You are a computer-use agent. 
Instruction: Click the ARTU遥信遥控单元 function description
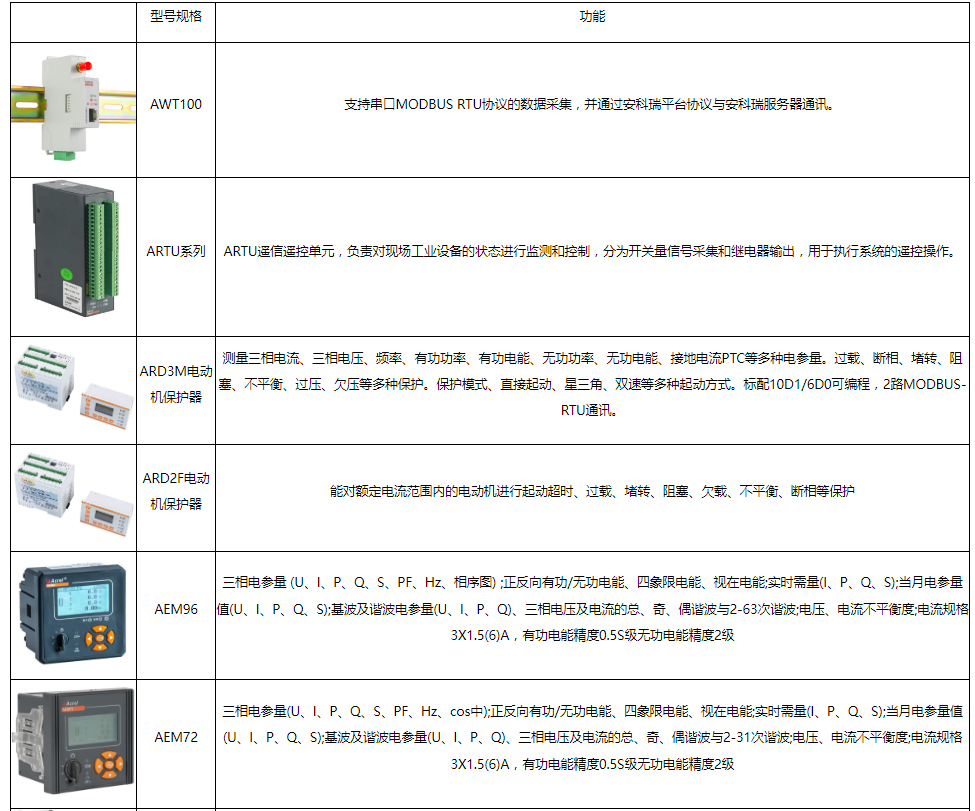[x=592, y=251]
